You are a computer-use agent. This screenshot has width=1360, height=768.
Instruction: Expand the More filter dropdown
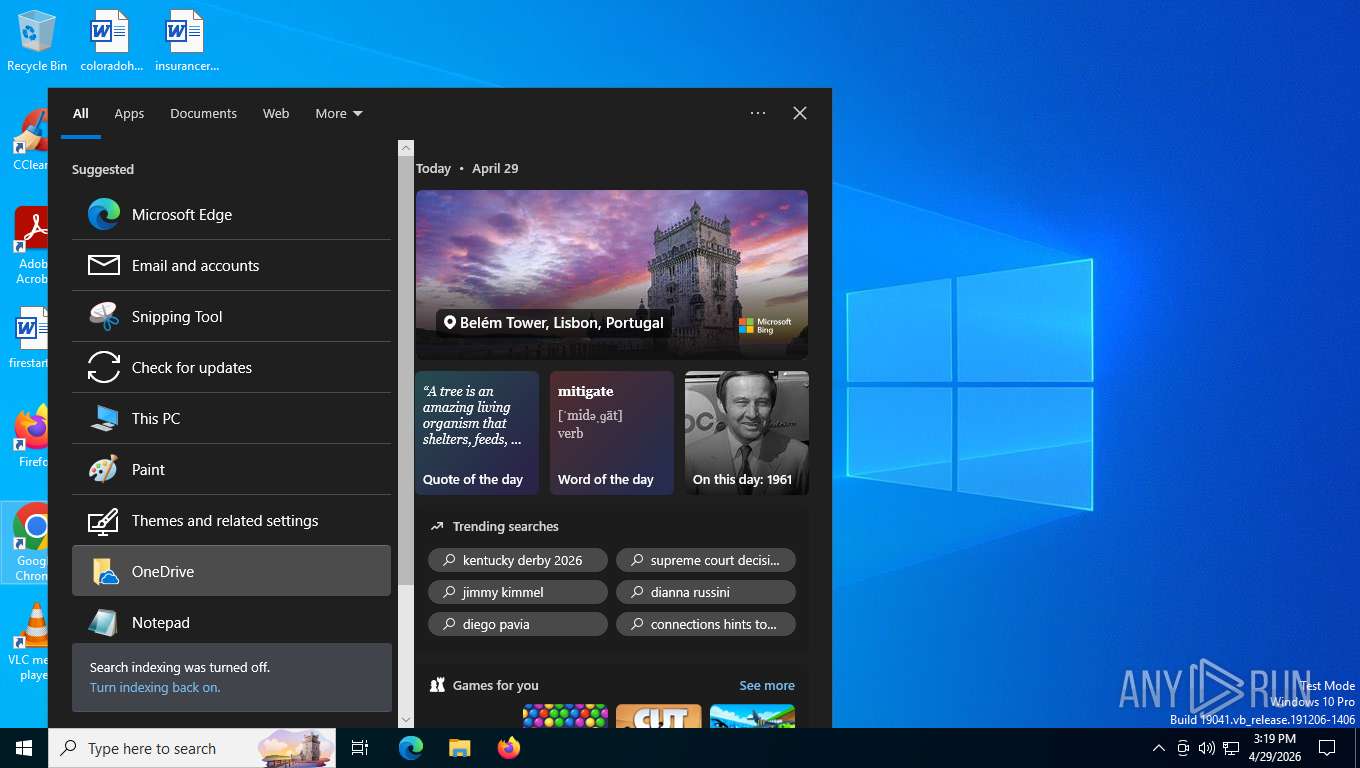(x=339, y=113)
